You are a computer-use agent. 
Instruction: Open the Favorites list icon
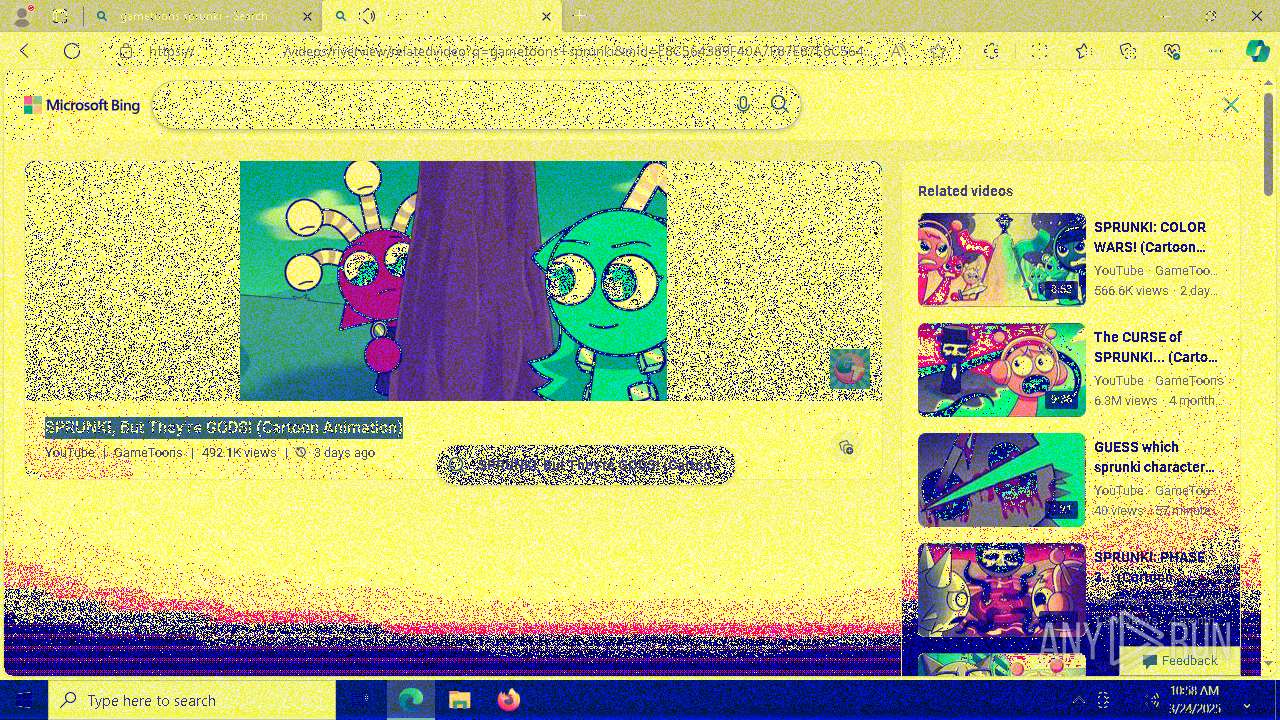click(x=1083, y=51)
